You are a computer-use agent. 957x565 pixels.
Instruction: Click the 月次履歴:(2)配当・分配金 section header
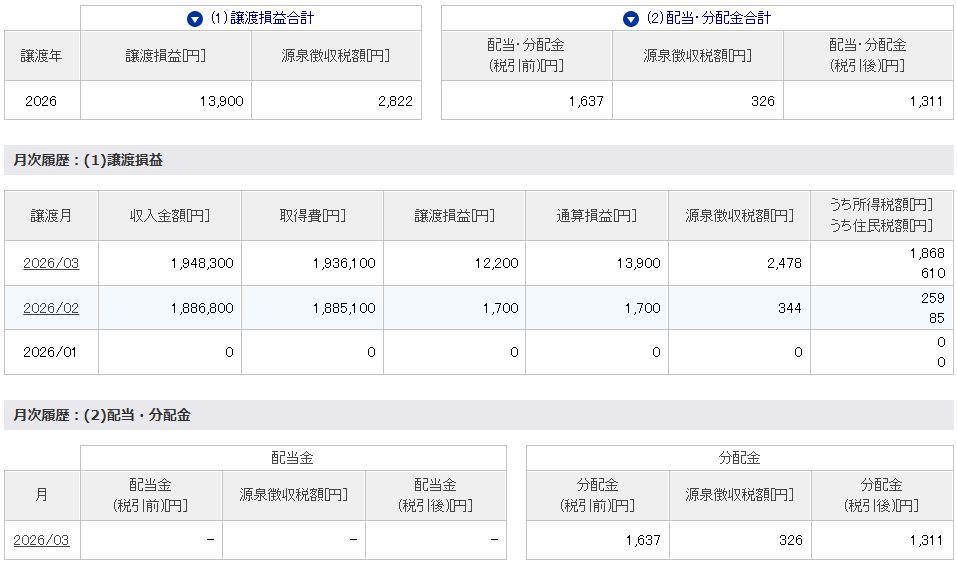(x=102, y=415)
